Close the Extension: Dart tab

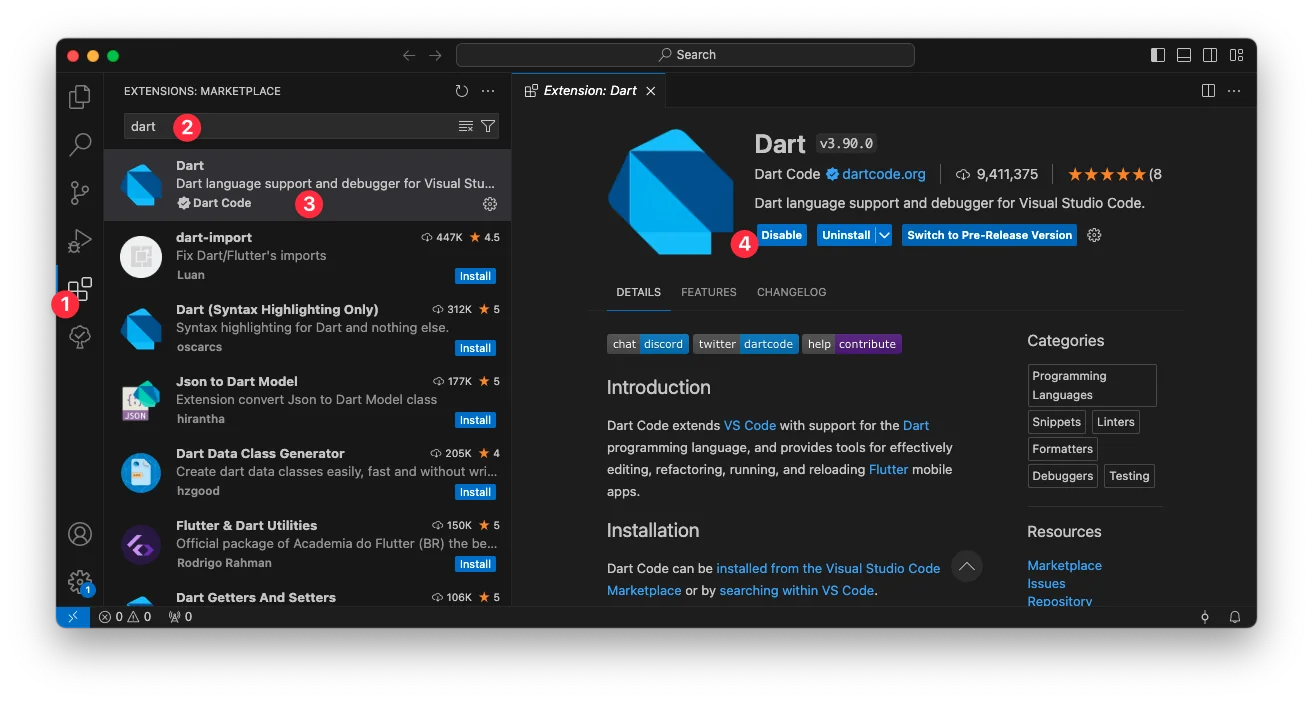point(651,91)
